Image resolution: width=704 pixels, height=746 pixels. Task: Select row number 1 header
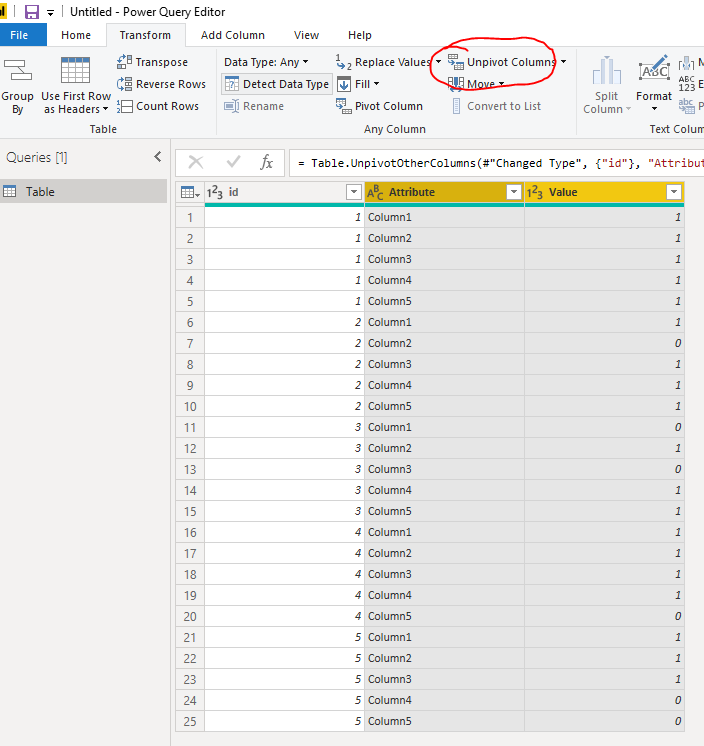pyautogui.click(x=190, y=217)
